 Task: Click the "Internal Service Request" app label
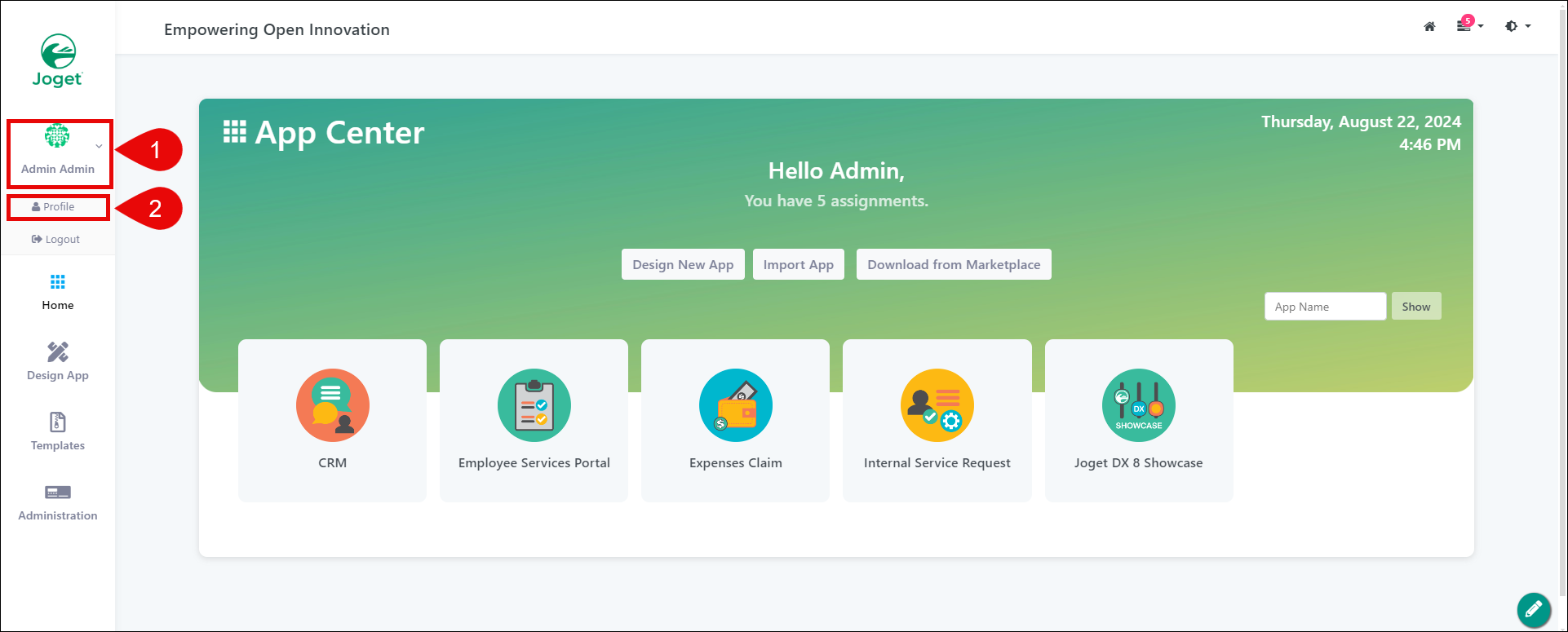click(x=937, y=462)
